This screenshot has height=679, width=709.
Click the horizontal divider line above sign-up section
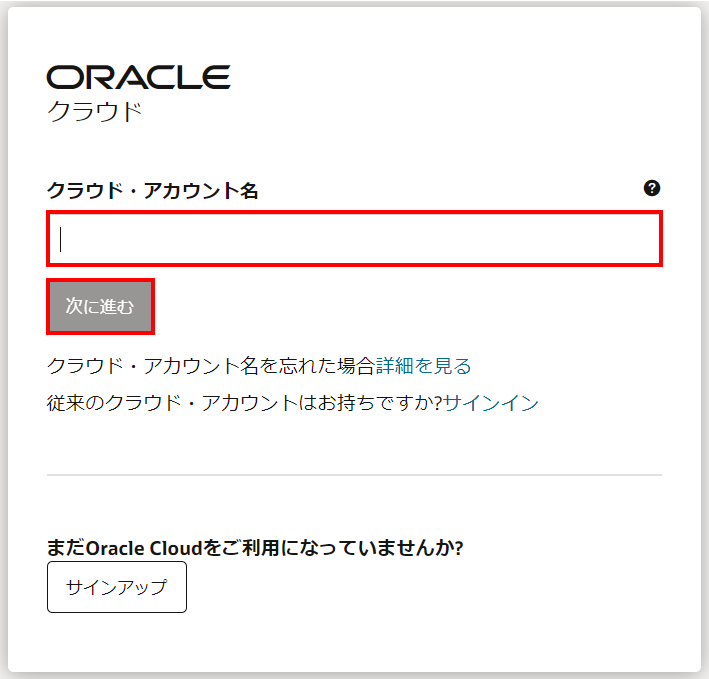click(354, 474)
